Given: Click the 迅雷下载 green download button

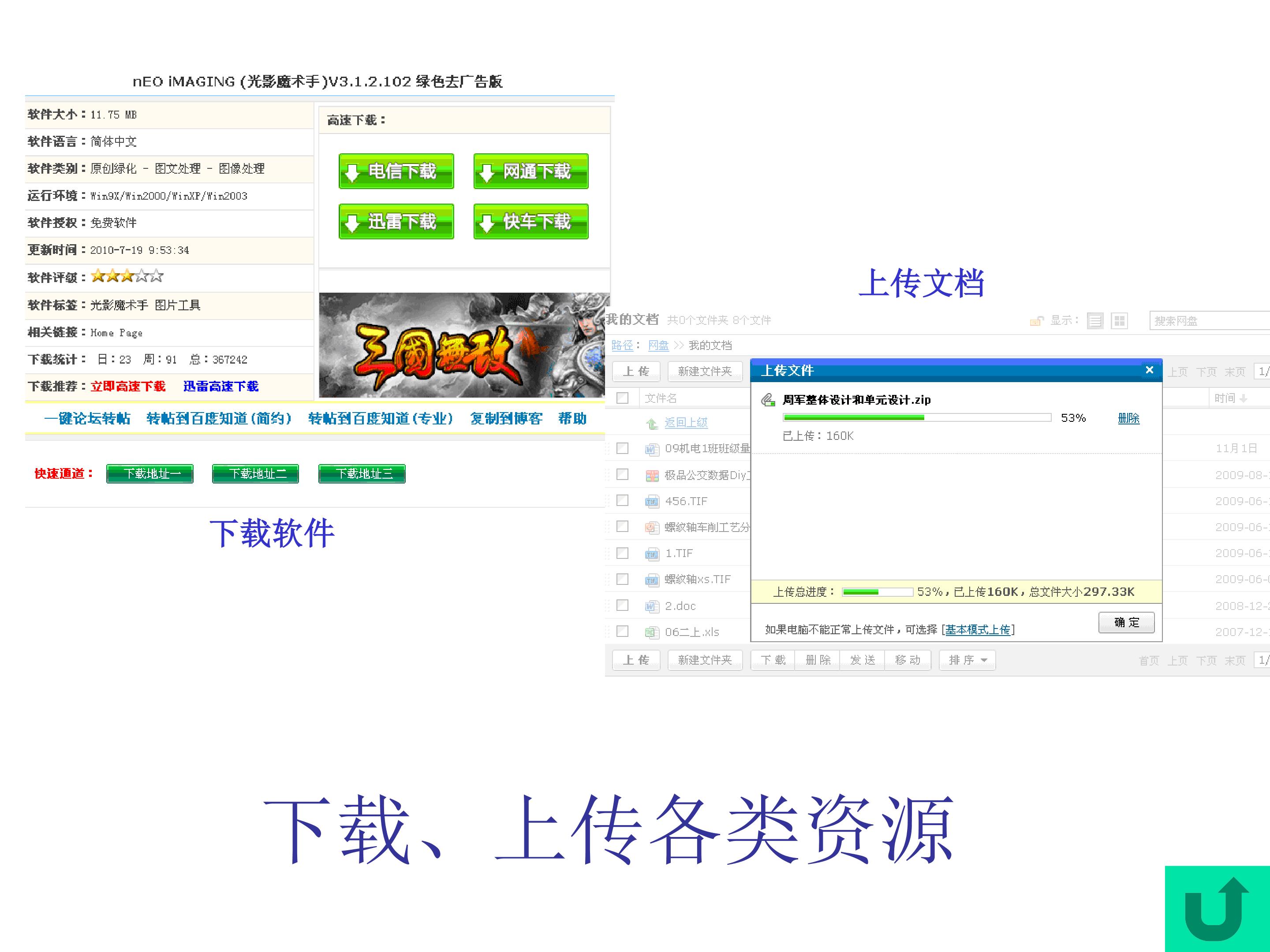Looking at the screenshot, I should (396, 222).
